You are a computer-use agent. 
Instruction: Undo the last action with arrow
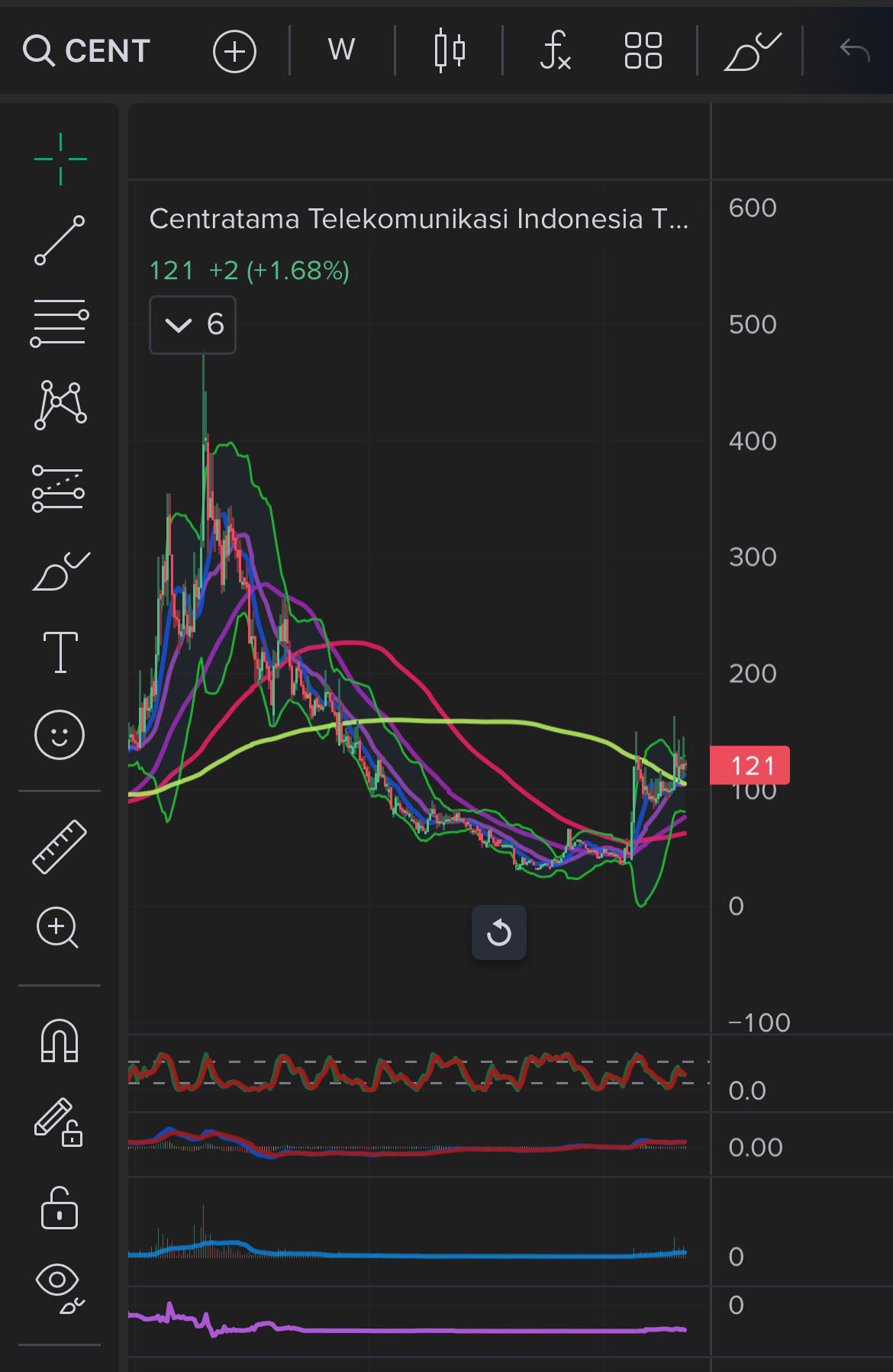855,50
